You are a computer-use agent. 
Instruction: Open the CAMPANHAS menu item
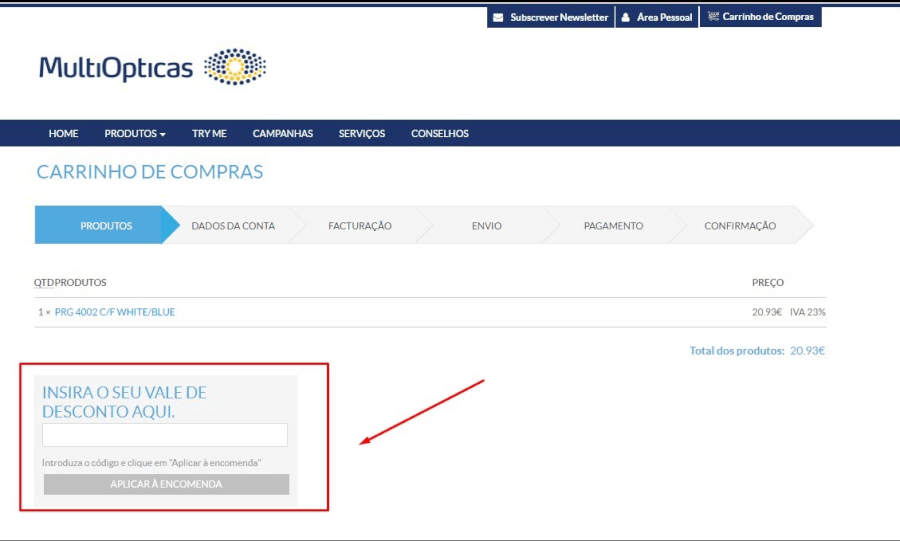(282, 133)
